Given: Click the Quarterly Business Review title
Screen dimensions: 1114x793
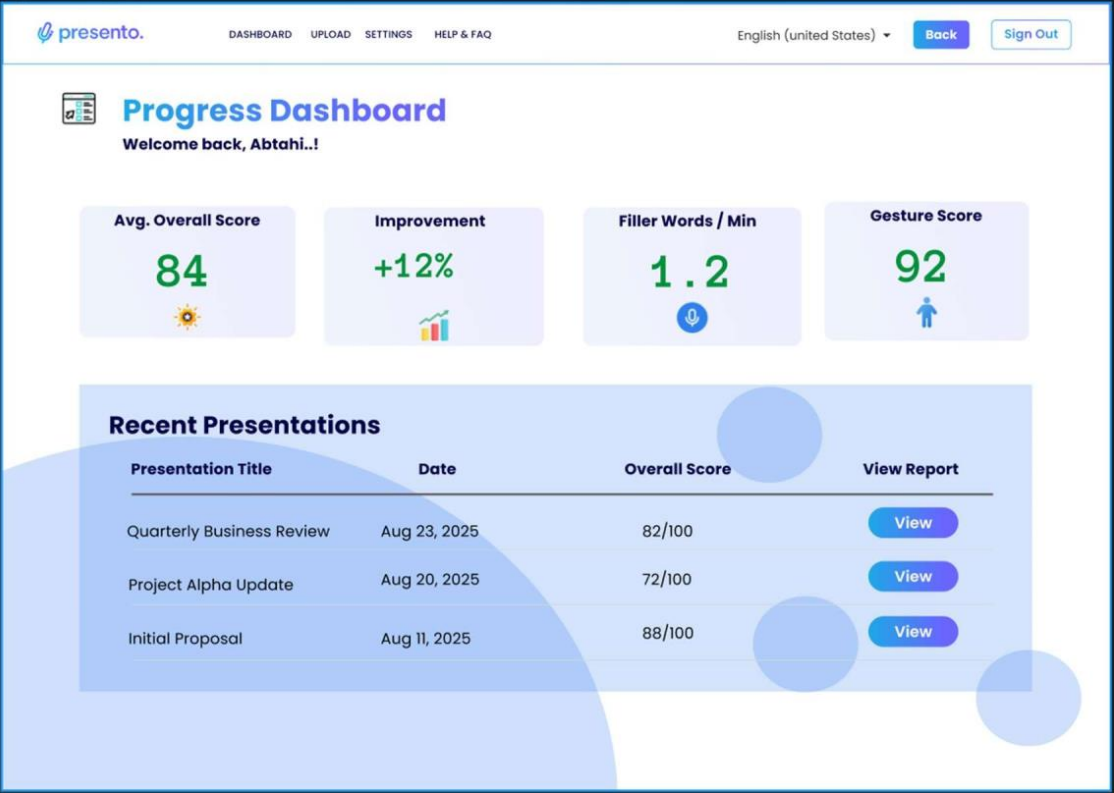Looking at the screenshot, I should pos(228,532).
